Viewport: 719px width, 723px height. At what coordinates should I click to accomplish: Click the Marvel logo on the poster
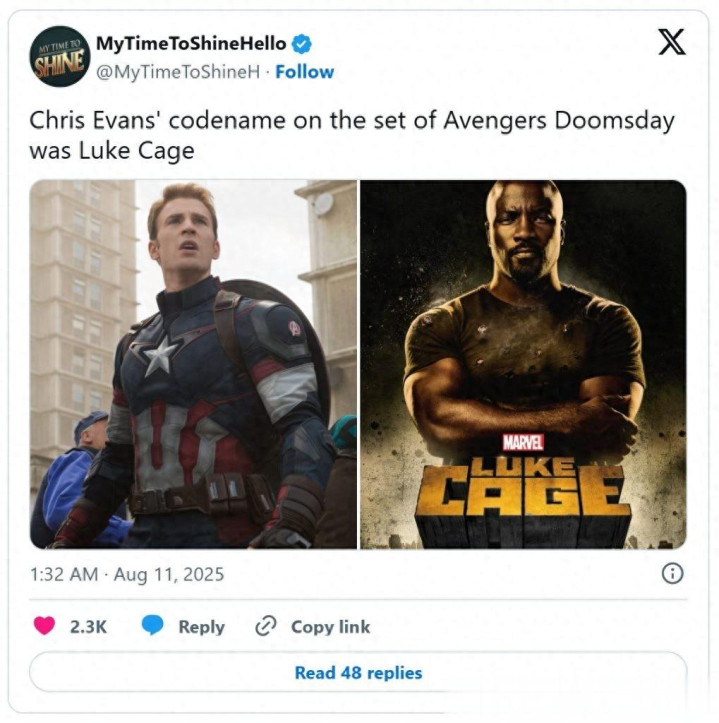click(523, 444)
